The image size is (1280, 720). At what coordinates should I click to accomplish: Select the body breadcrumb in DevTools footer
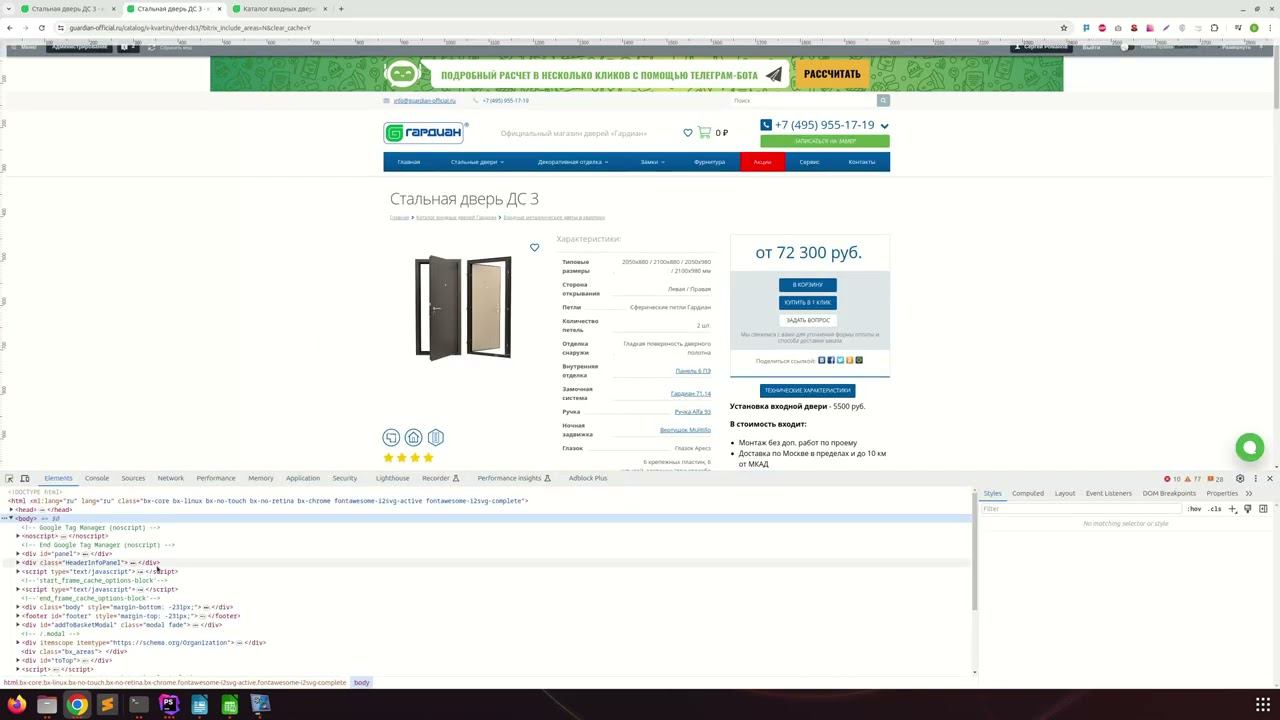[362, 683]
